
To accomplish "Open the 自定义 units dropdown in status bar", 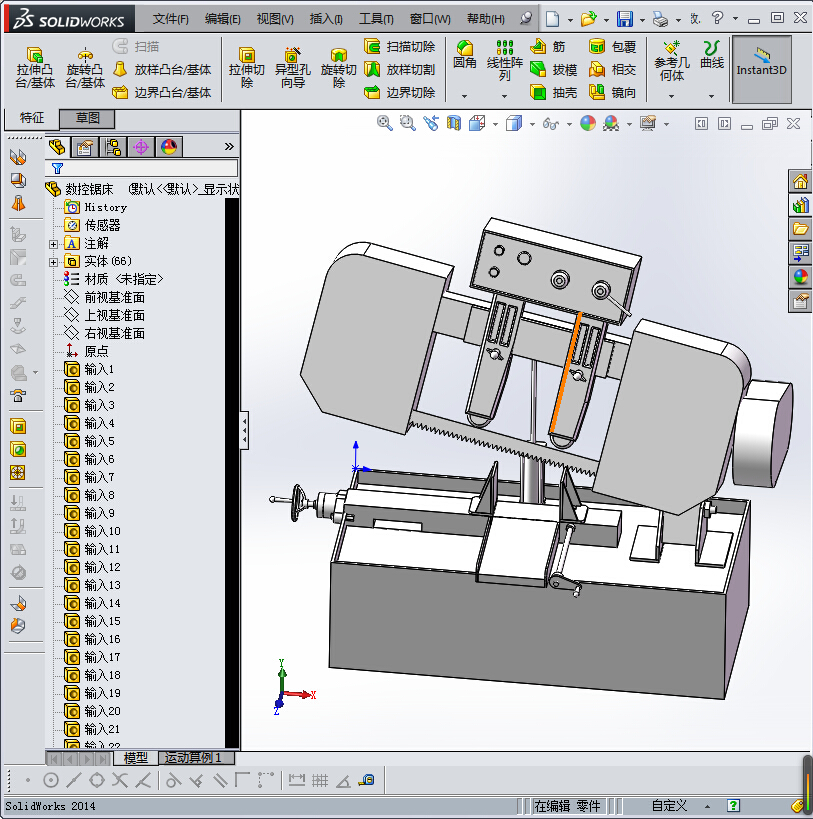I will pos(707,806).
